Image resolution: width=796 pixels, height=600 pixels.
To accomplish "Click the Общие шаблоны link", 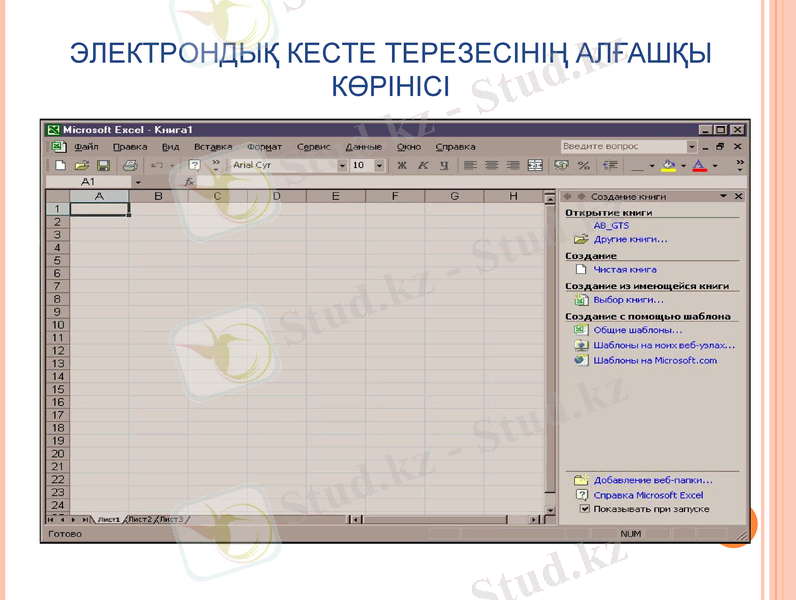I will point(638,330).
